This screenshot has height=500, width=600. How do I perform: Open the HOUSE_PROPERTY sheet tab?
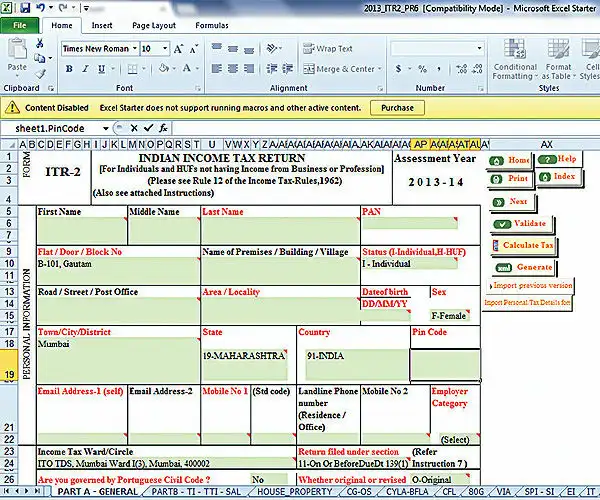pyautogui.click(x=294, y=492)
